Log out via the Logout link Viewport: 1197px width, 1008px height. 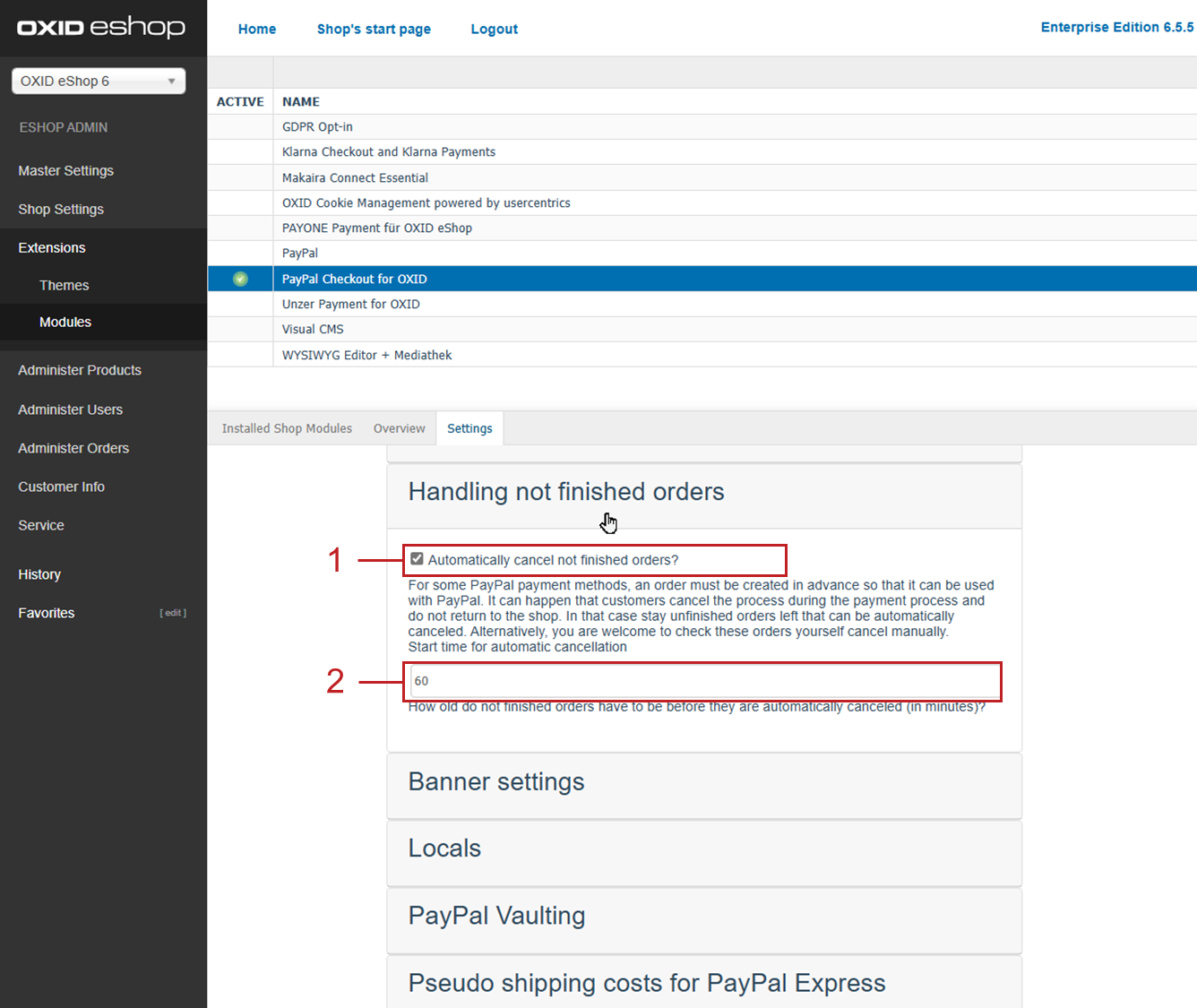(494, 29)
